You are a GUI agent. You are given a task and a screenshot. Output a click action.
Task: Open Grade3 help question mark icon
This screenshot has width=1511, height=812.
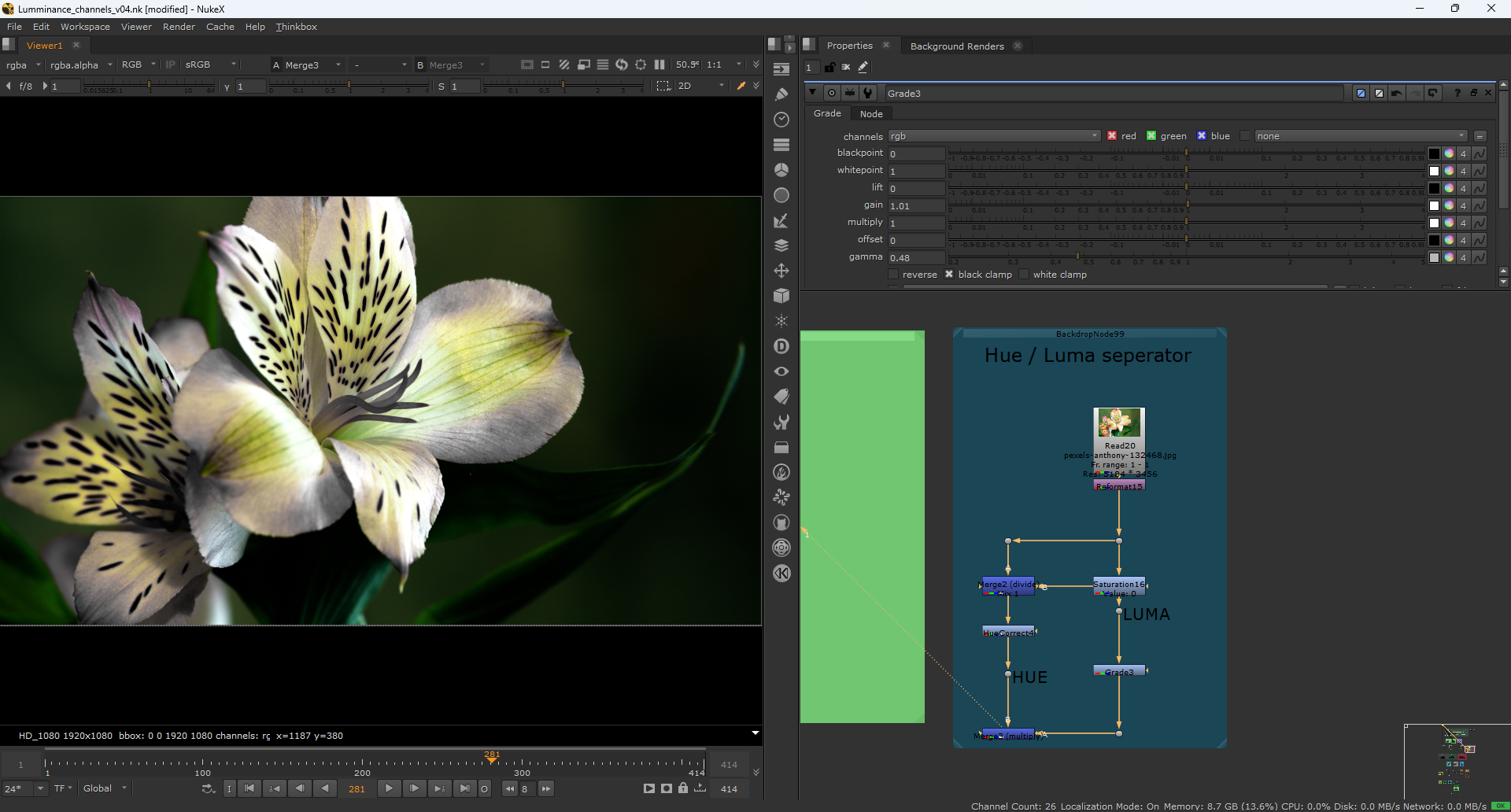click(1457, 93)
